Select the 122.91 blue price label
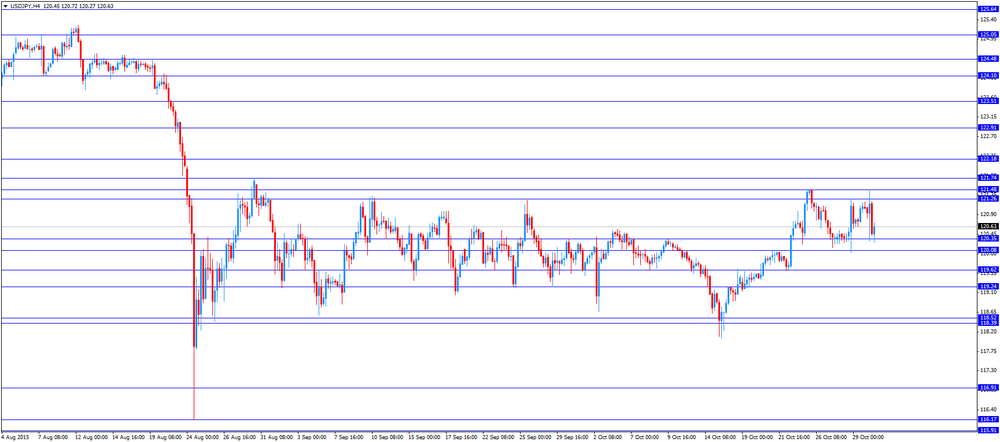 click(988, 128)
